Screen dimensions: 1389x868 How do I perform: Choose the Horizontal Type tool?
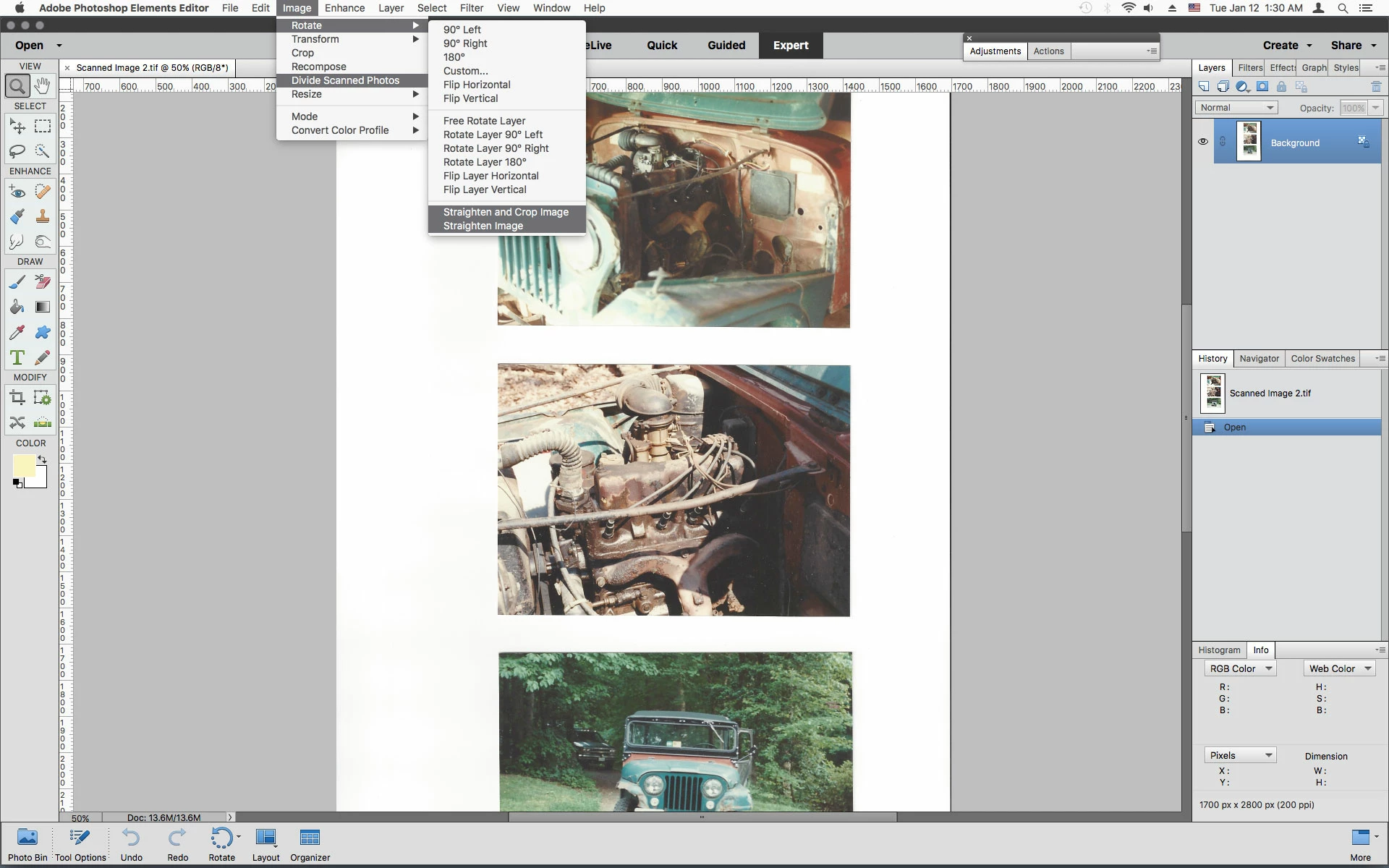click(x=17, y=357)
